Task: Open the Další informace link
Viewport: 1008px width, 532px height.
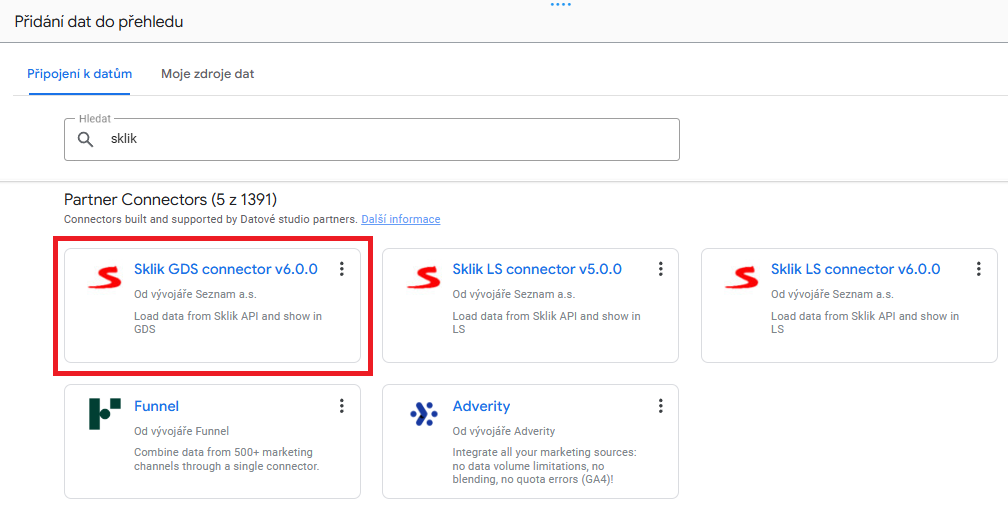Action: click(x=400, y=219)
